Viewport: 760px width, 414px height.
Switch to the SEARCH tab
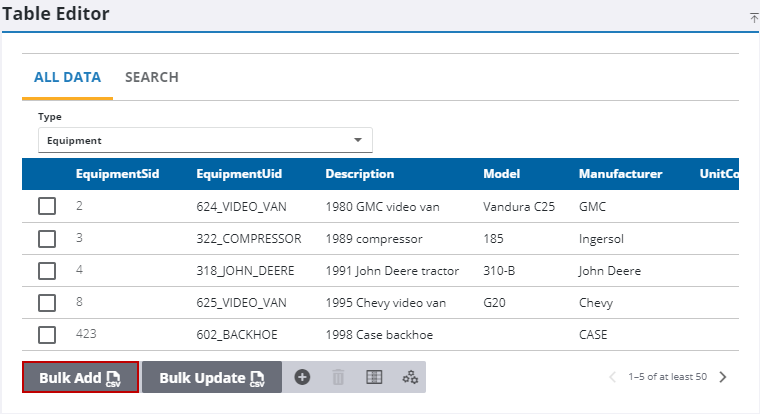[152, 77]
